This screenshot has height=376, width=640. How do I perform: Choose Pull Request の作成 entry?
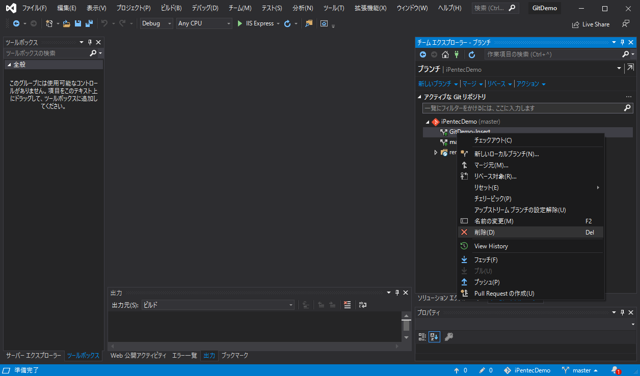pos(530,294)
